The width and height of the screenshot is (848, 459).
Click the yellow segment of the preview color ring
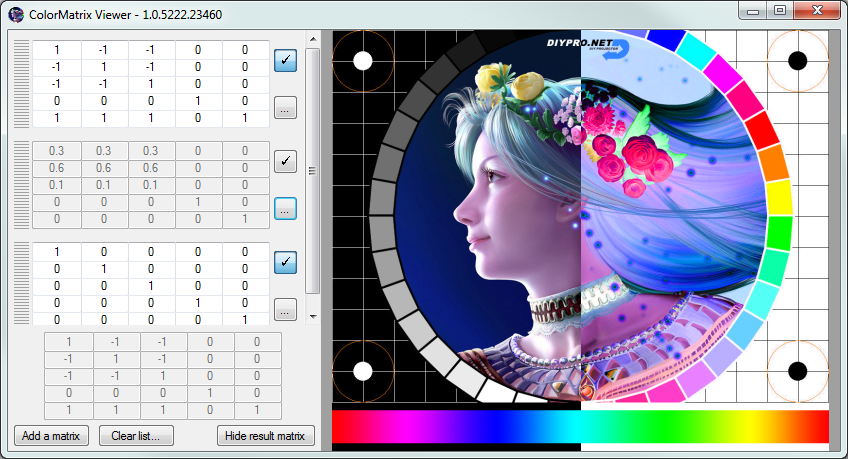click(x=779, y=198)
